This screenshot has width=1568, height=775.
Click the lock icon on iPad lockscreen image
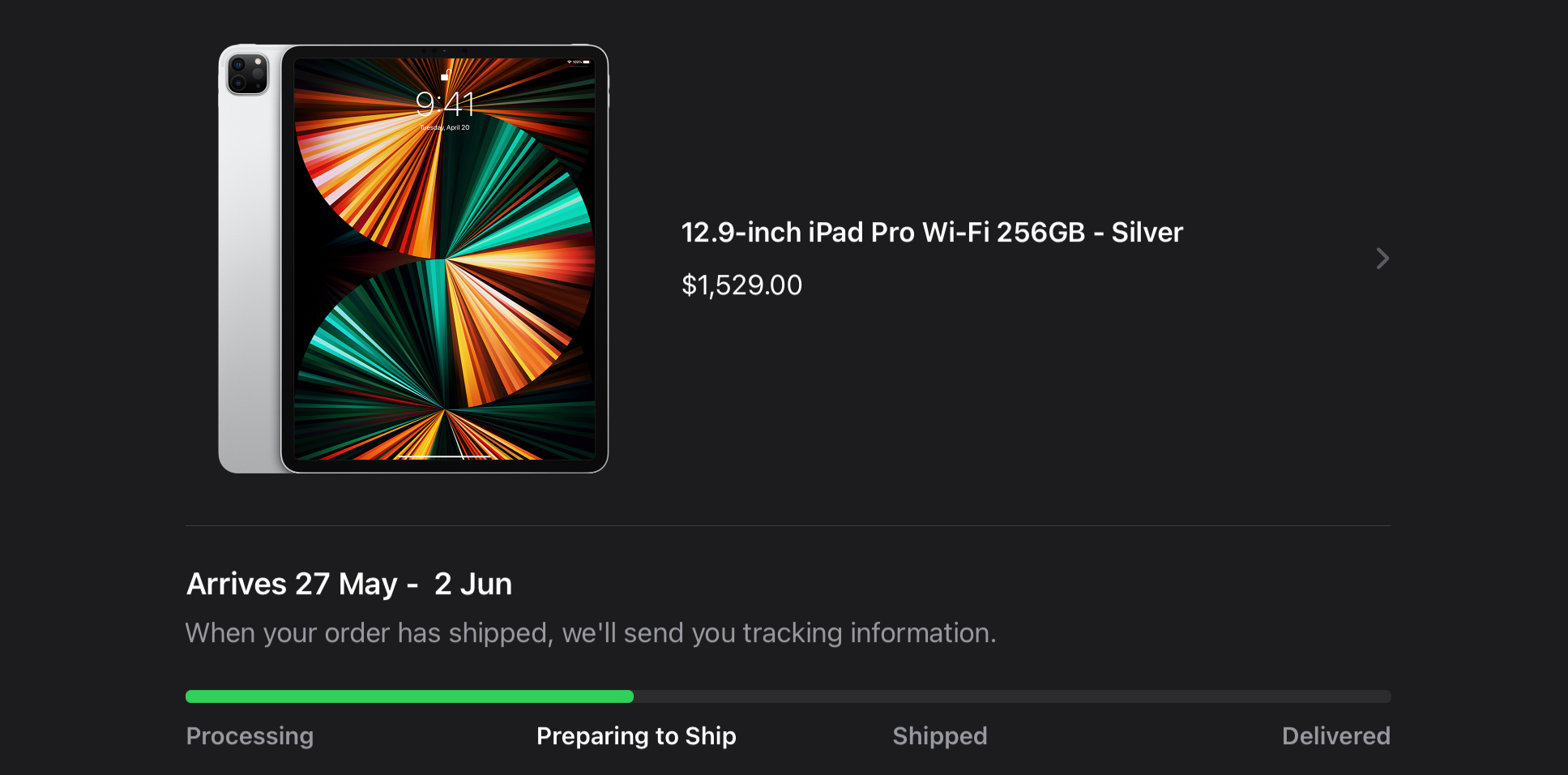[445, 75]
